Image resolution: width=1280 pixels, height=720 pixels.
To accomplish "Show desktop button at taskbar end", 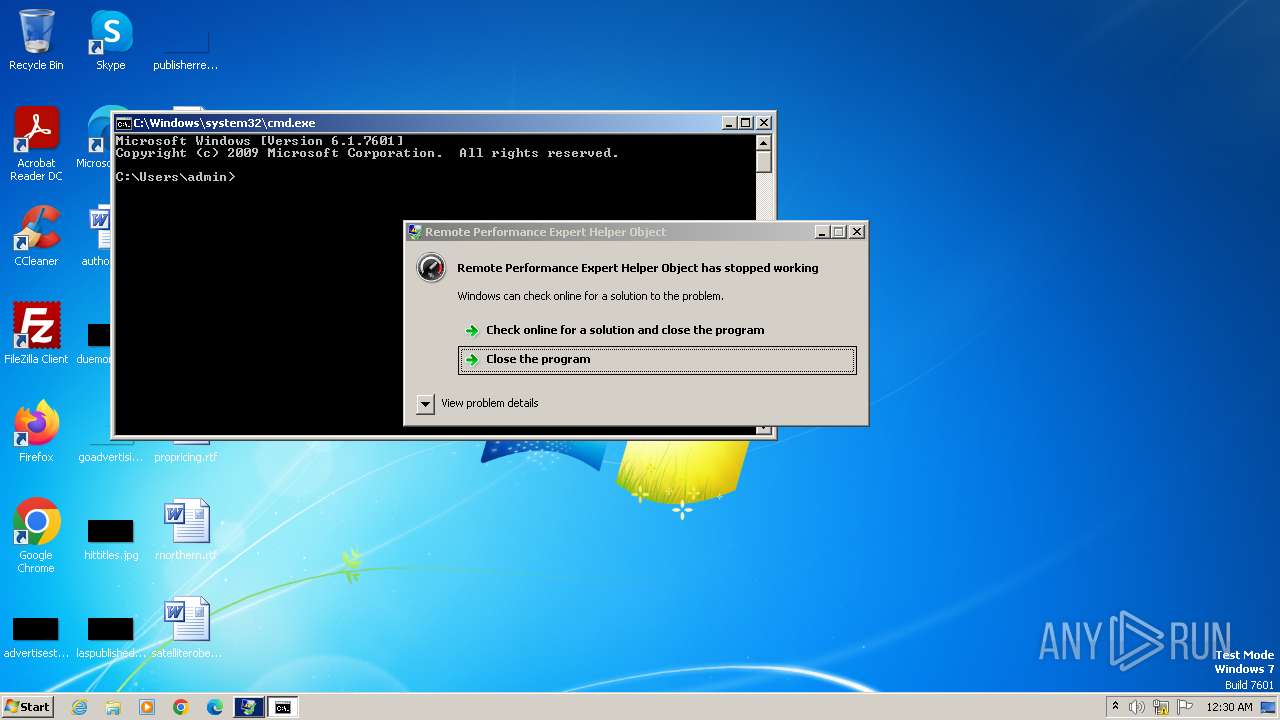I will click(1269, 707).
